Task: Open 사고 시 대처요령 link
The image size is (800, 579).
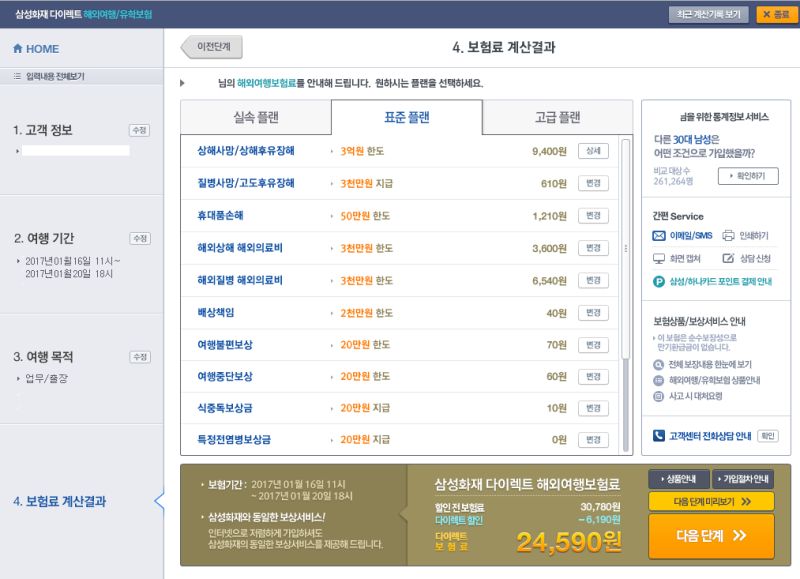Action: point(695,396)
